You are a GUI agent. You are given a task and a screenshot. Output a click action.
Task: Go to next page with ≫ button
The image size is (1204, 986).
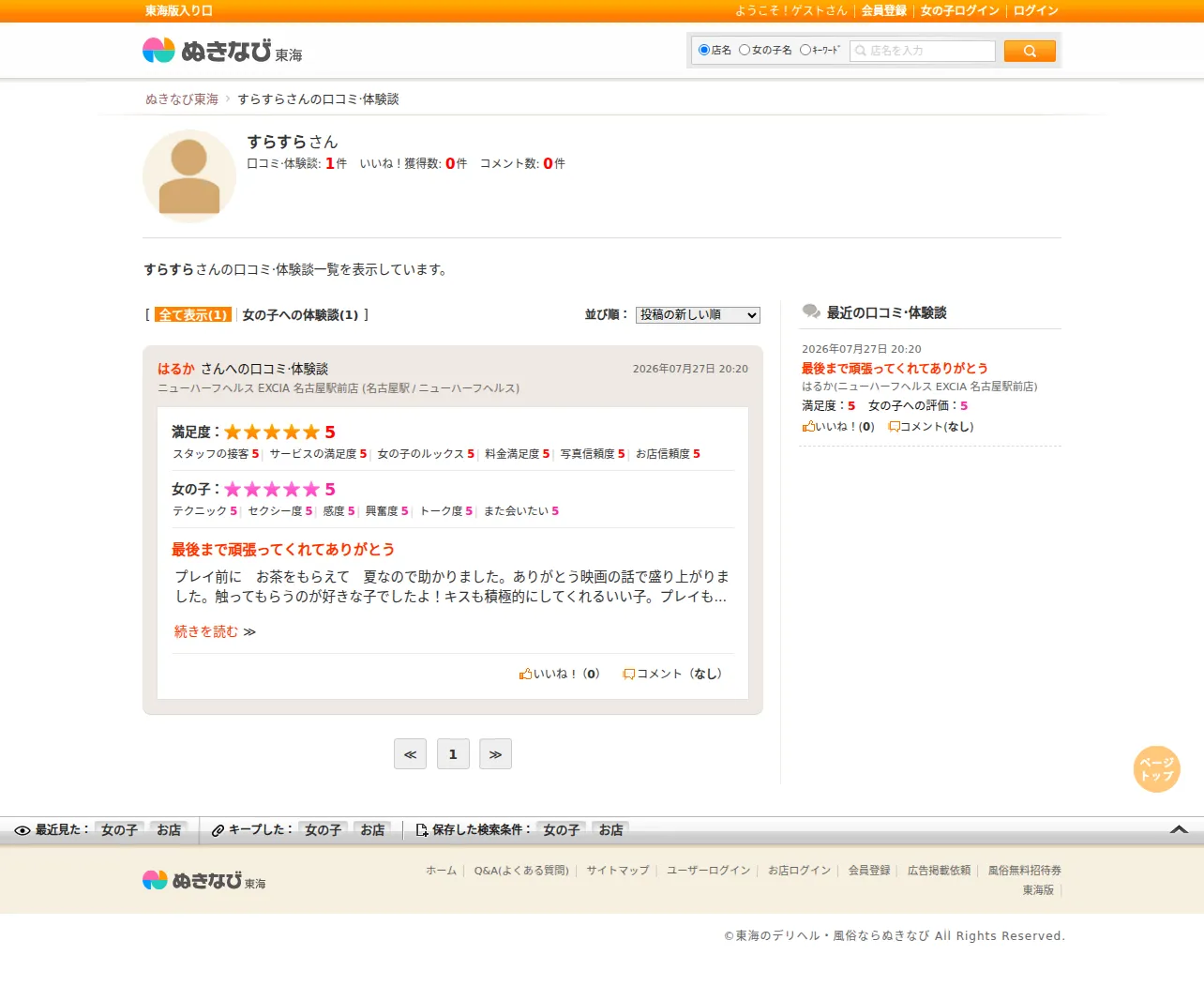(495, 754)
